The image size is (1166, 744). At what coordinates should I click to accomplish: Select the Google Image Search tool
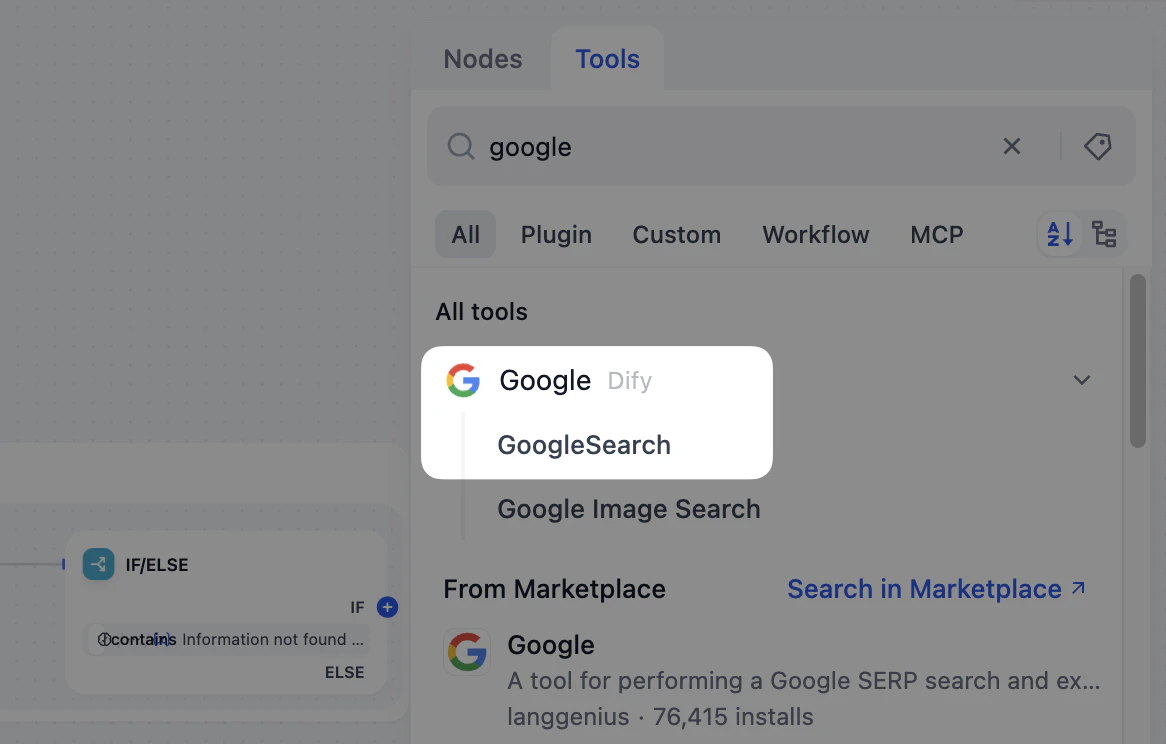coord(628,509)
